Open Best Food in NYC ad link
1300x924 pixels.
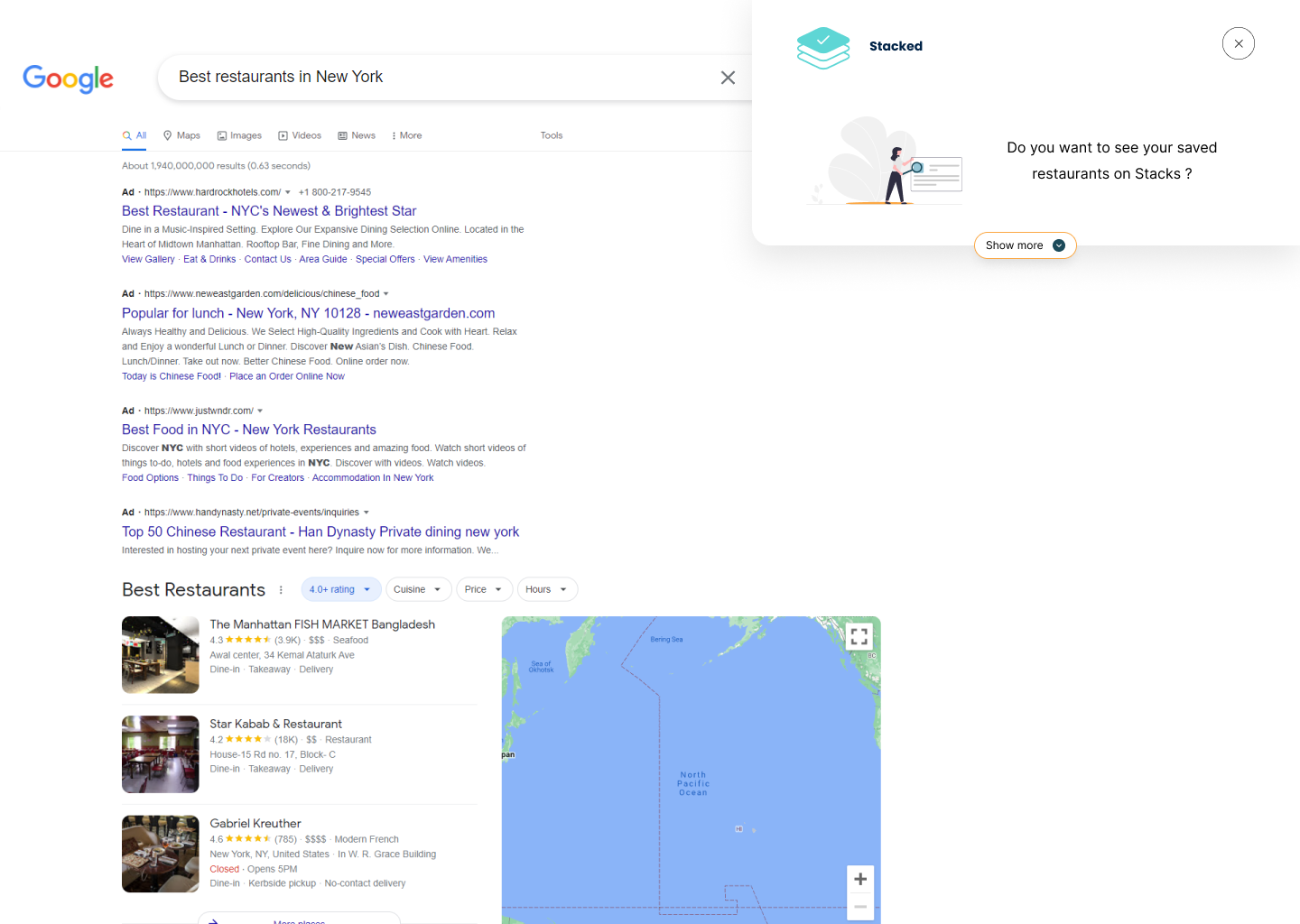pos(249,430)
